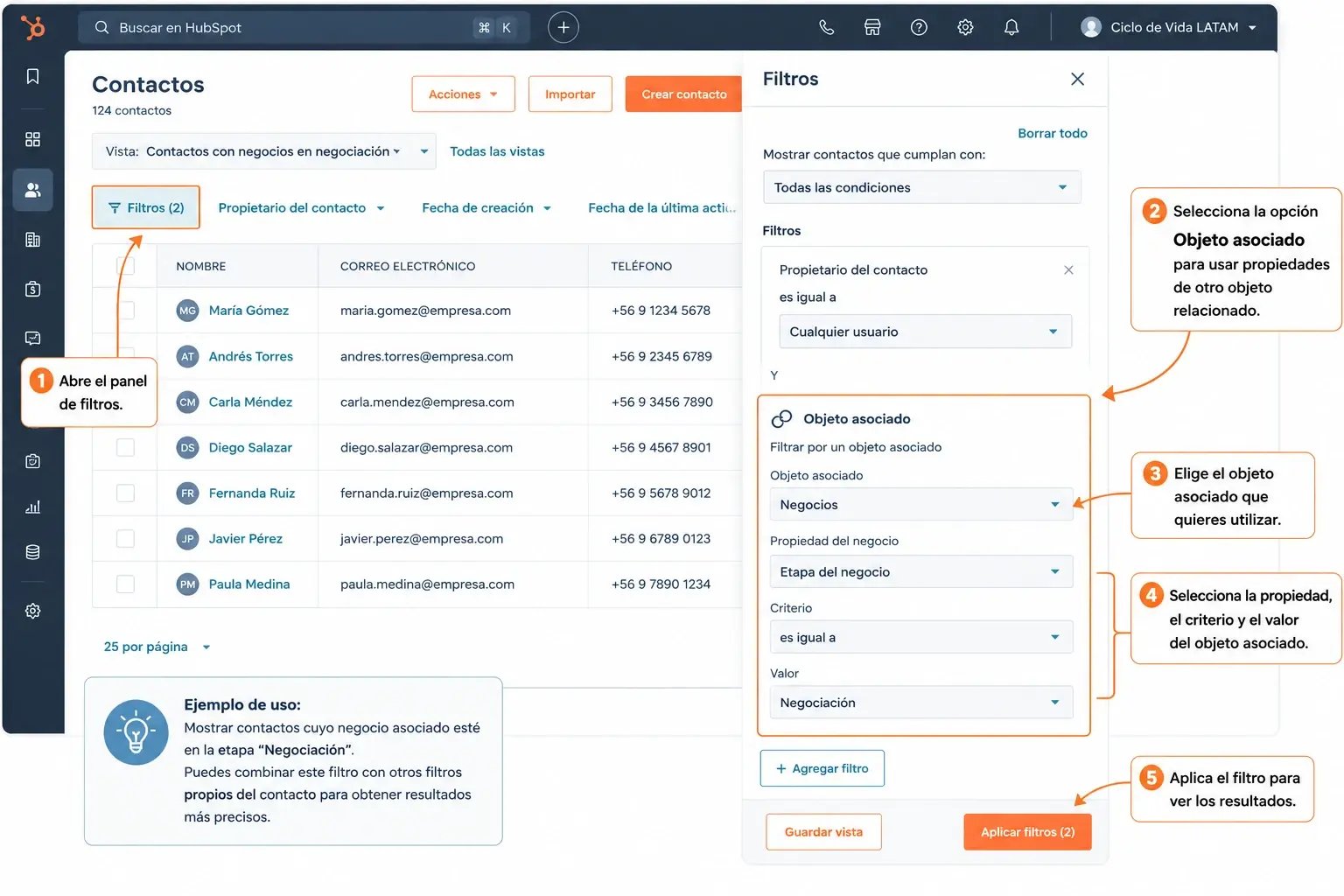1344x896 pixels.
Task: Click the DS avatar for Diego Salazar
Action: coord(187,447)
